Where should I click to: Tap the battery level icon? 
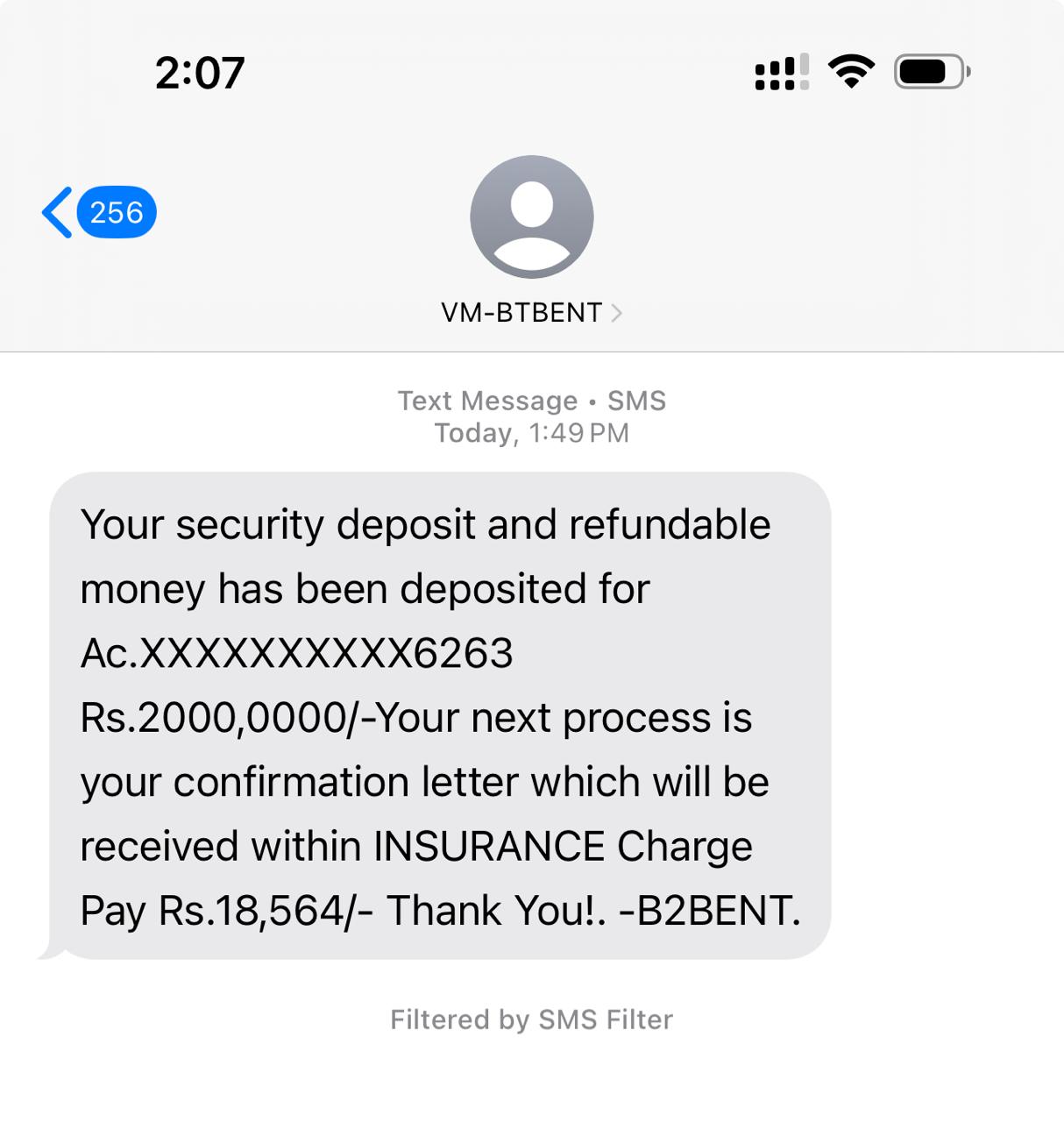point(931,72)
